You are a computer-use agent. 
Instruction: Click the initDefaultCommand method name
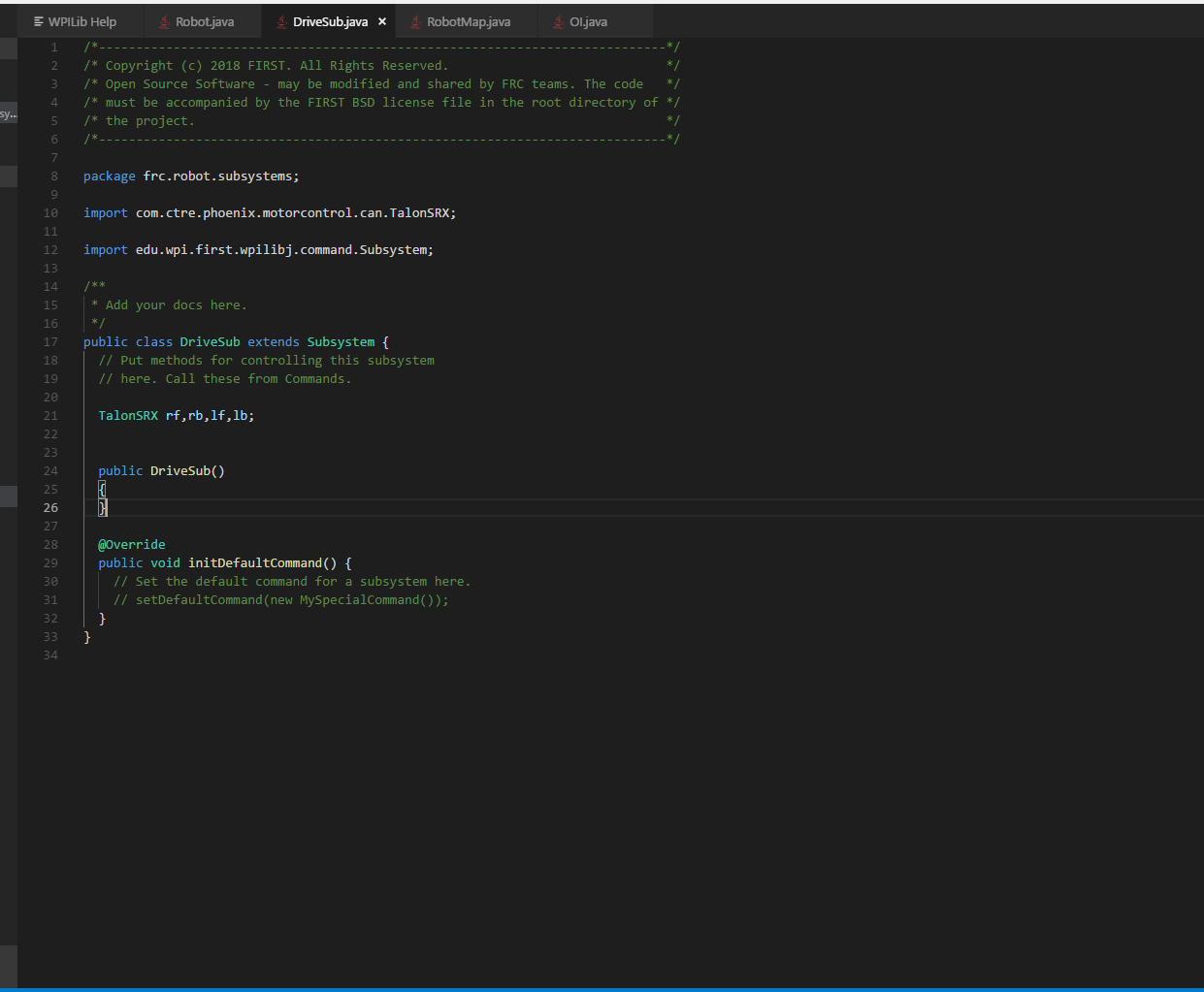[254, 563]
